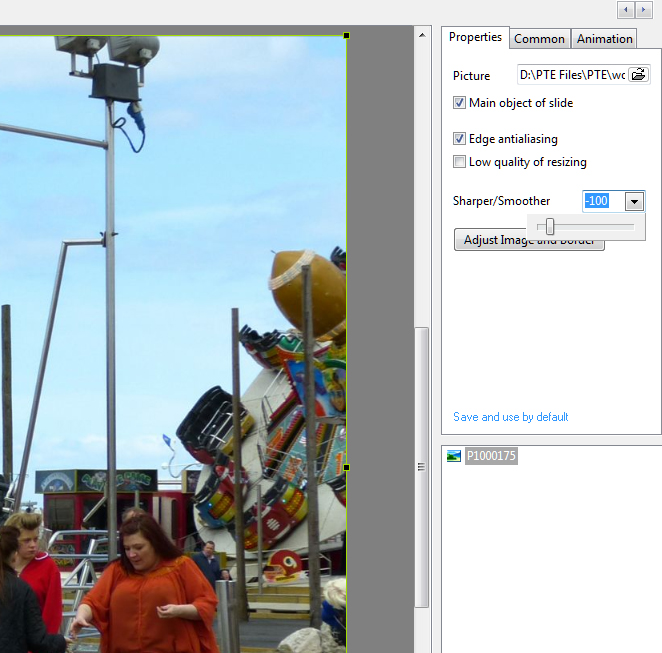The height and width of the screenshot is (653, 662).
Task: Click into the Picture file path field
Action: pyautogui.click(x=572, y=75)
